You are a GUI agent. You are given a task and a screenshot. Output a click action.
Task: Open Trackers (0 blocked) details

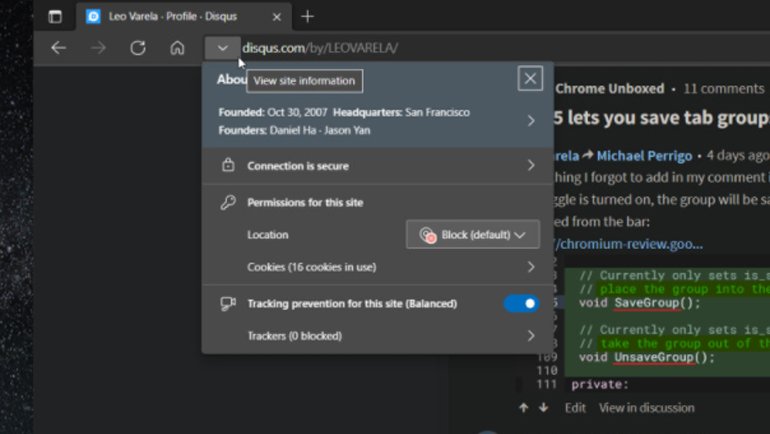[378, 336]
